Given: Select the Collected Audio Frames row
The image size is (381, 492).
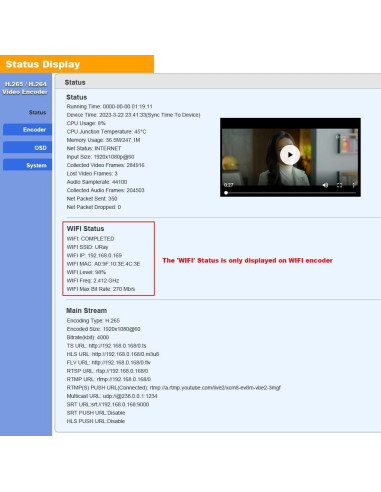Looking at the screenshot, I should click(105, 190).
